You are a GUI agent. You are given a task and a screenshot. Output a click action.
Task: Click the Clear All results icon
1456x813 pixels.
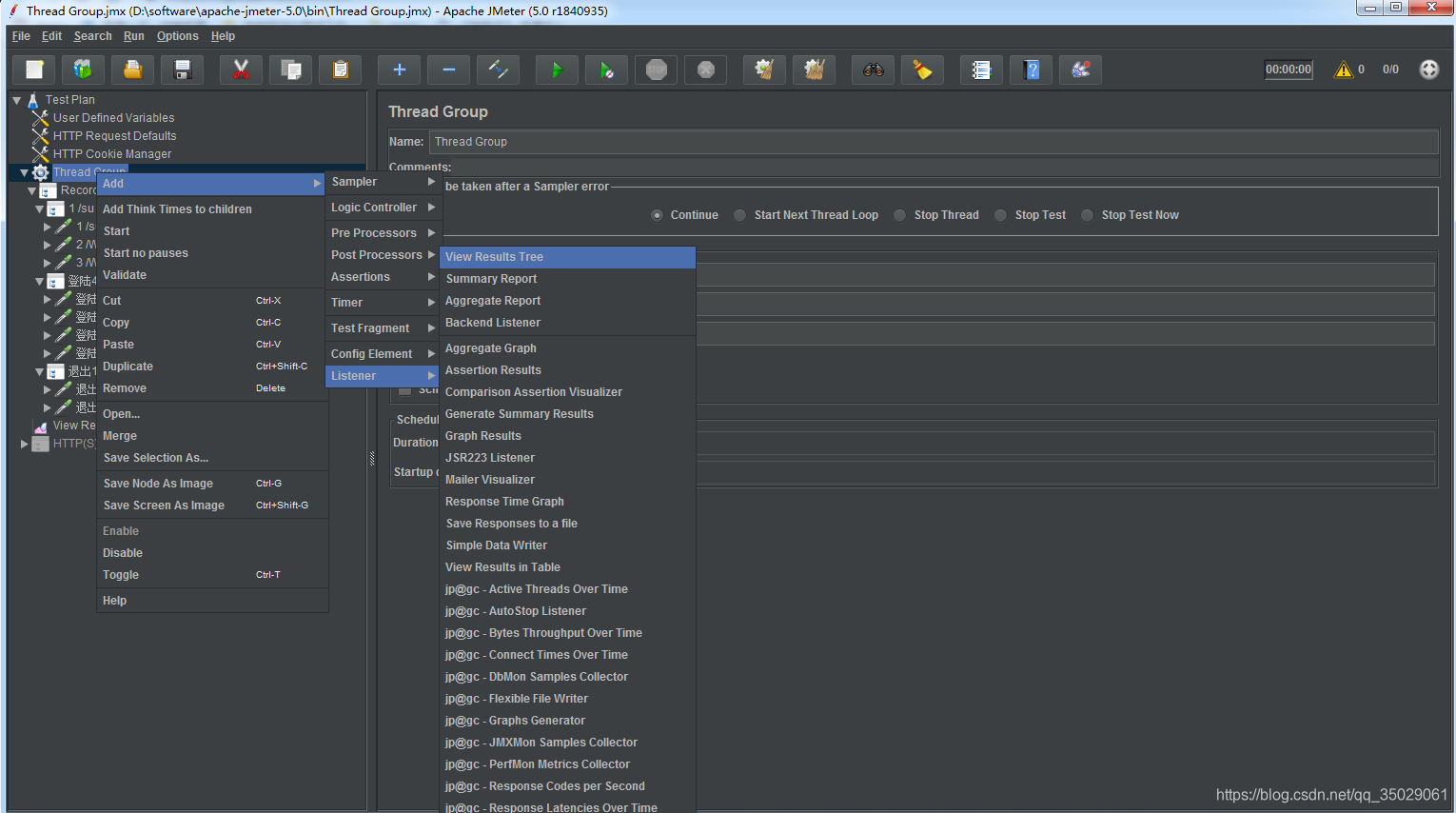click(814, 69)
